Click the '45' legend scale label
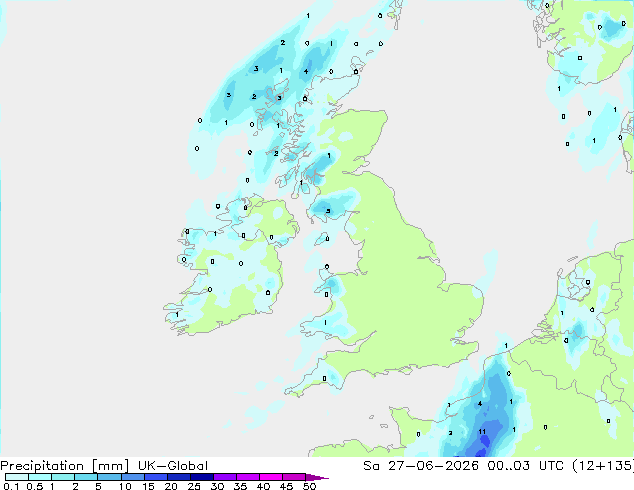 (x=286, y=486)
